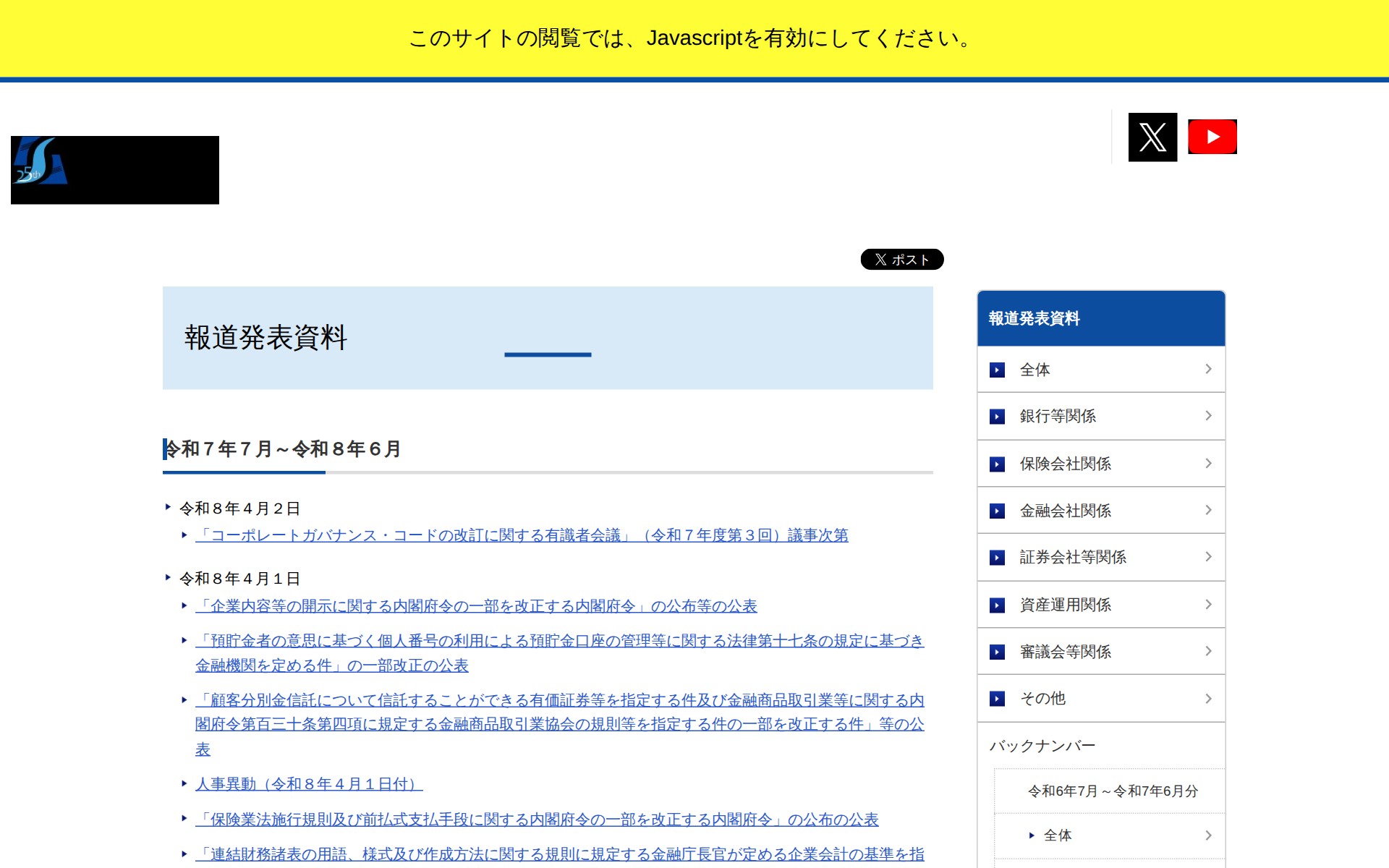This screenshot has height=868, width=1389.
Task: Expand 全体 under バックナンバー via its chevron
Action: click(1208, 835)
